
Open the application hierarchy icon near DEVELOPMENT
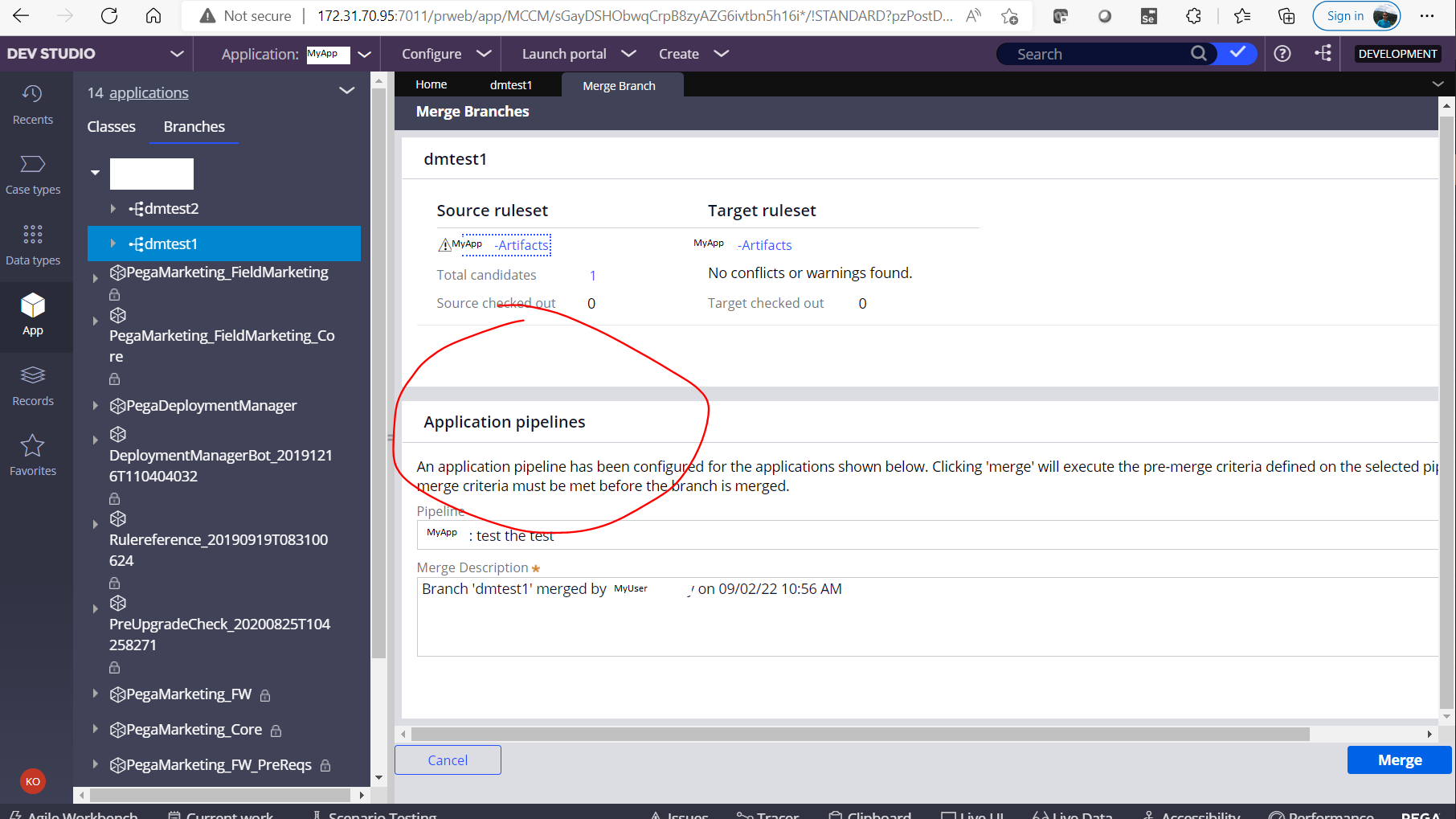pos(1323,53)
